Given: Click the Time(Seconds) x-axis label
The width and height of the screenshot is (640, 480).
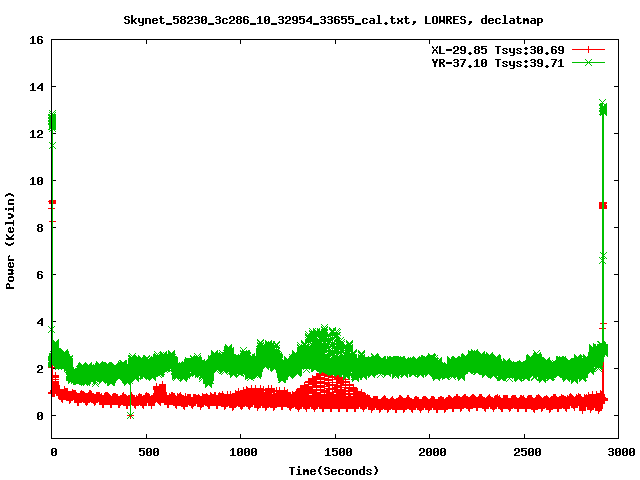Looking at the screenshot, I should pyautogui.click(x=335, y=470).
